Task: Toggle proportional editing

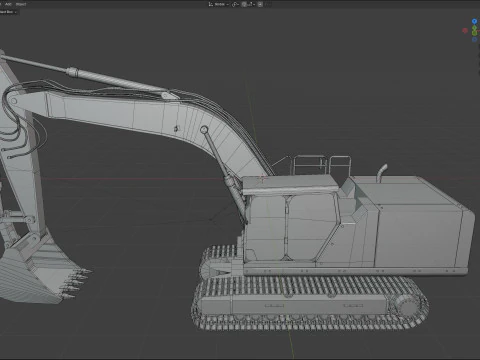Action: (x=260, y=4)
